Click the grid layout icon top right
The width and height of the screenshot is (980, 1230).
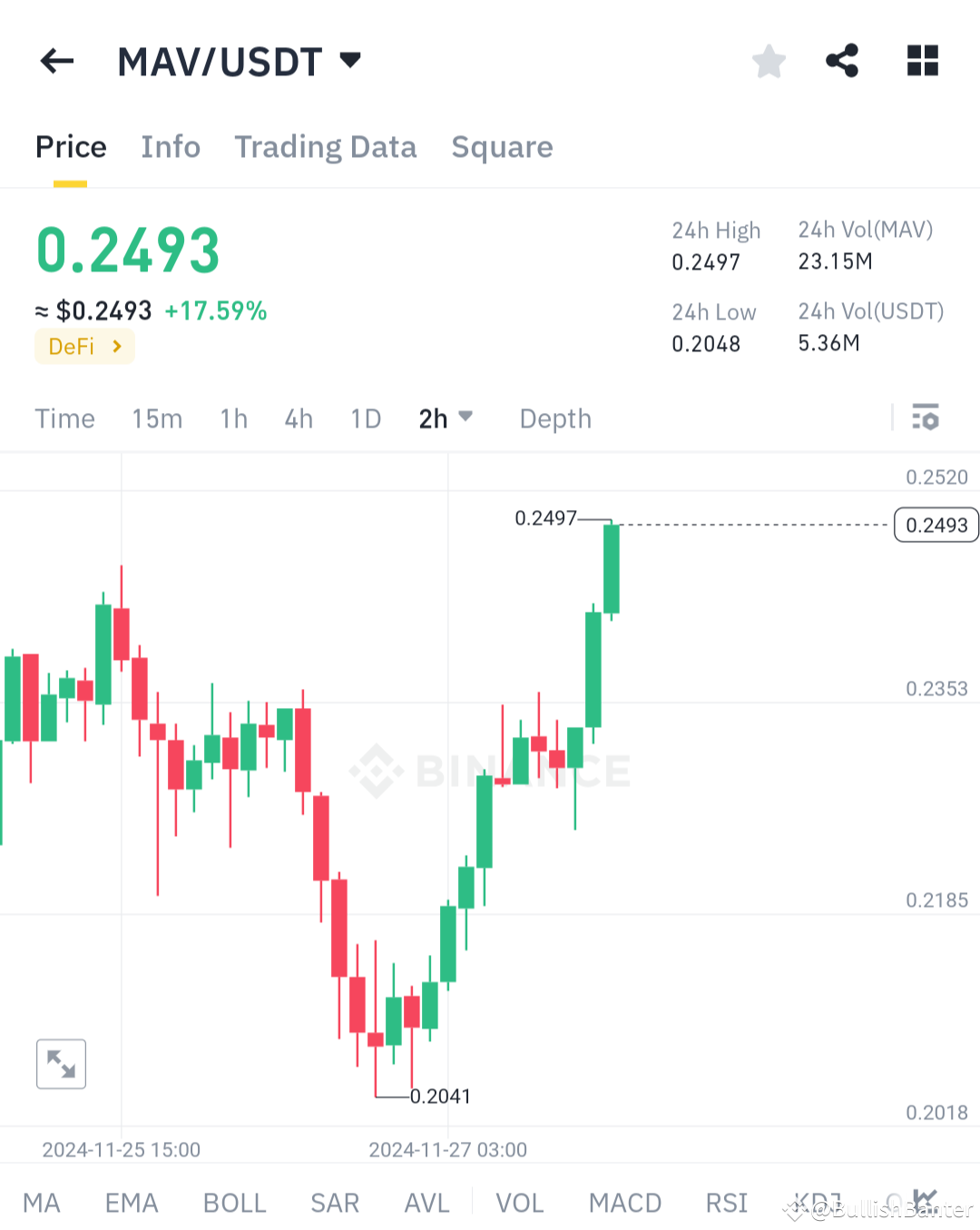(x=922, y=60)
